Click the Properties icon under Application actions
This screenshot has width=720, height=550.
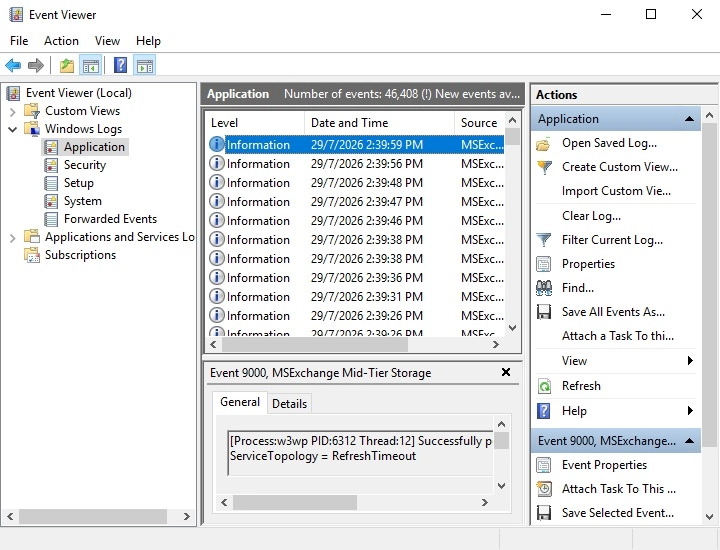(544, 264)
